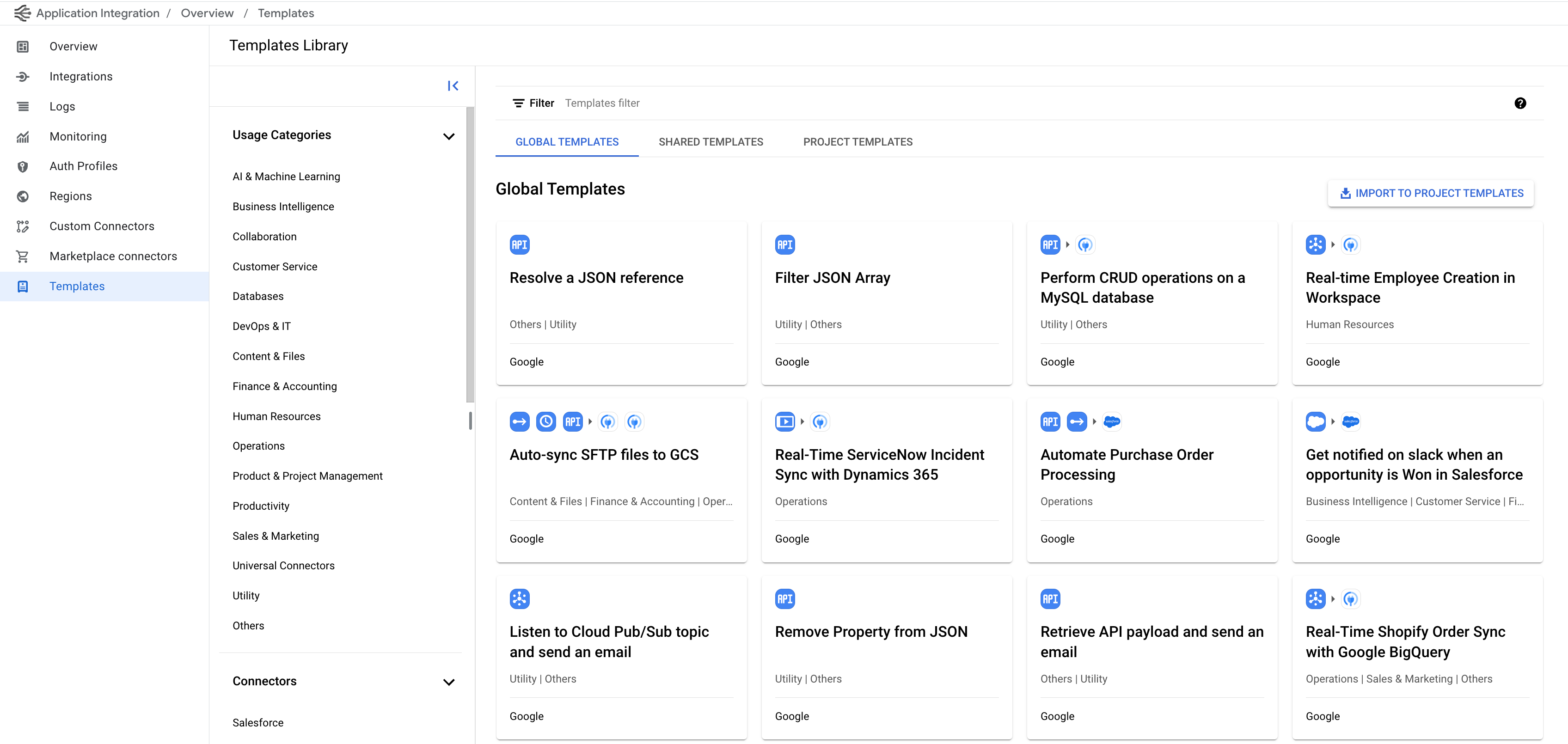Select Salesforce under Connectors section
1568x744 pixels.
click(257, 722)
